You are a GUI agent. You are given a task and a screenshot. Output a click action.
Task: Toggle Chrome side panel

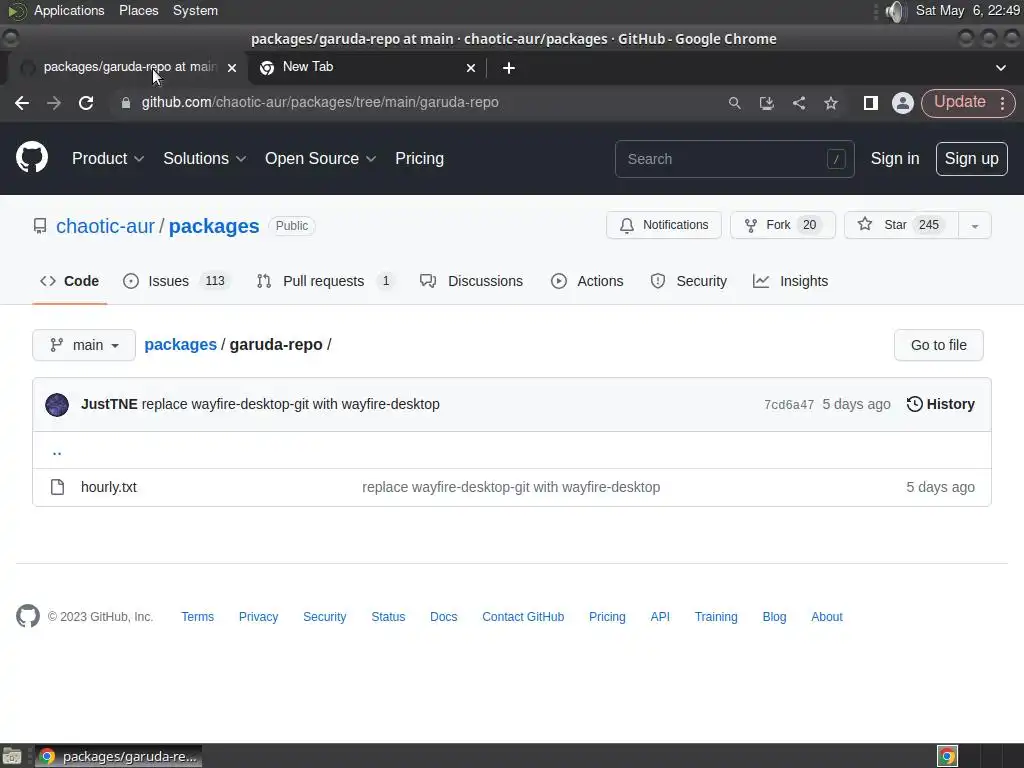click(x=871, y=103)
